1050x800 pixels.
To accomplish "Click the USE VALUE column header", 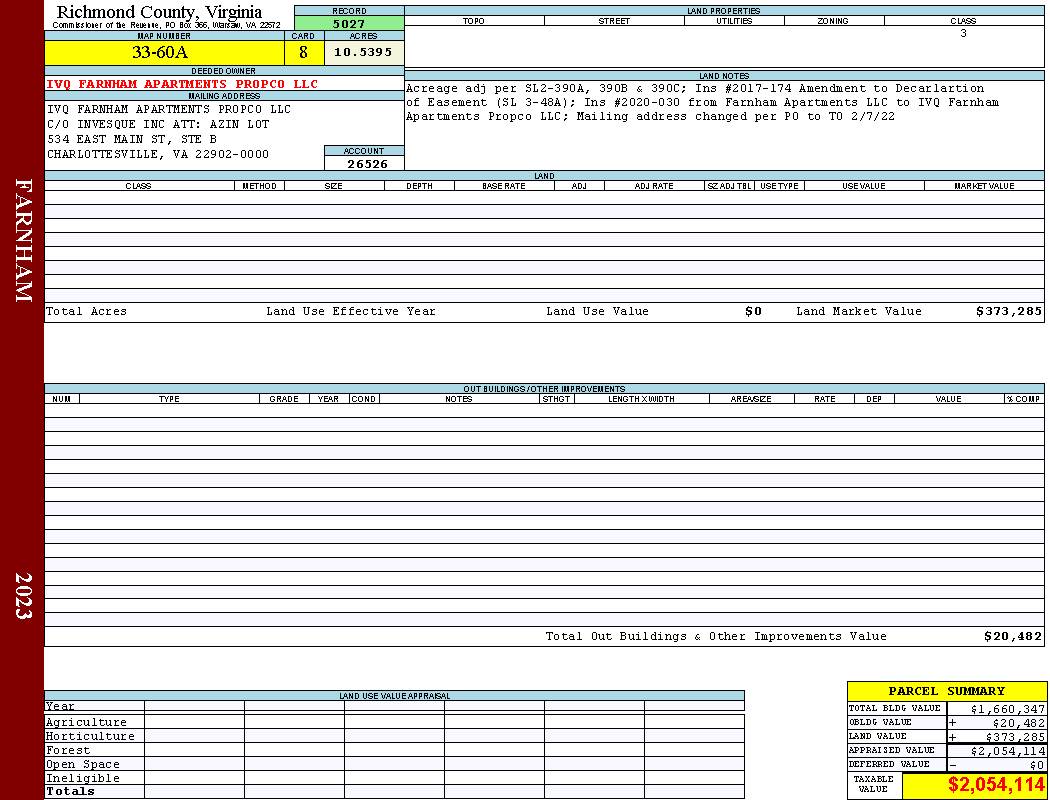I will pos(864,186).
